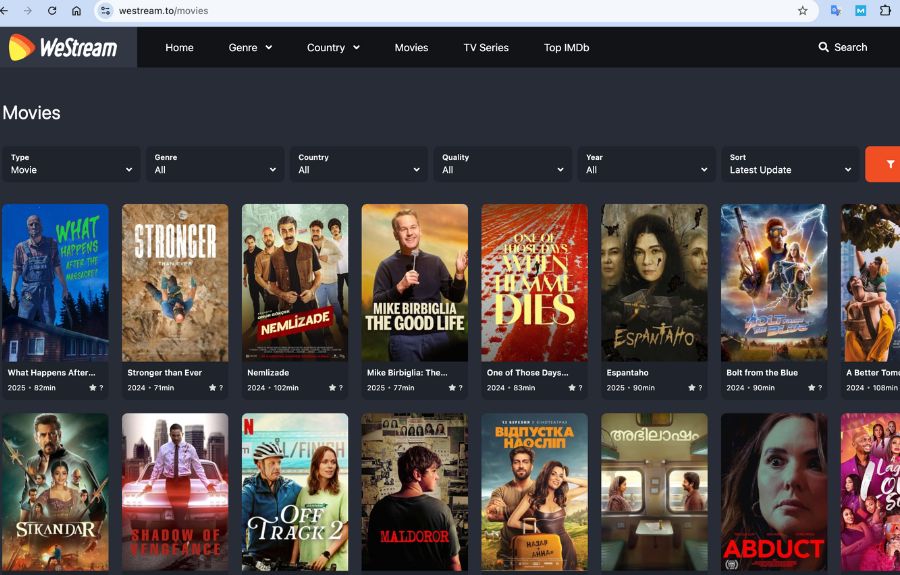Screen dimensions: 900x575
Task: Click the 2024 • 102min text
Action: click(x=273, y=388)
